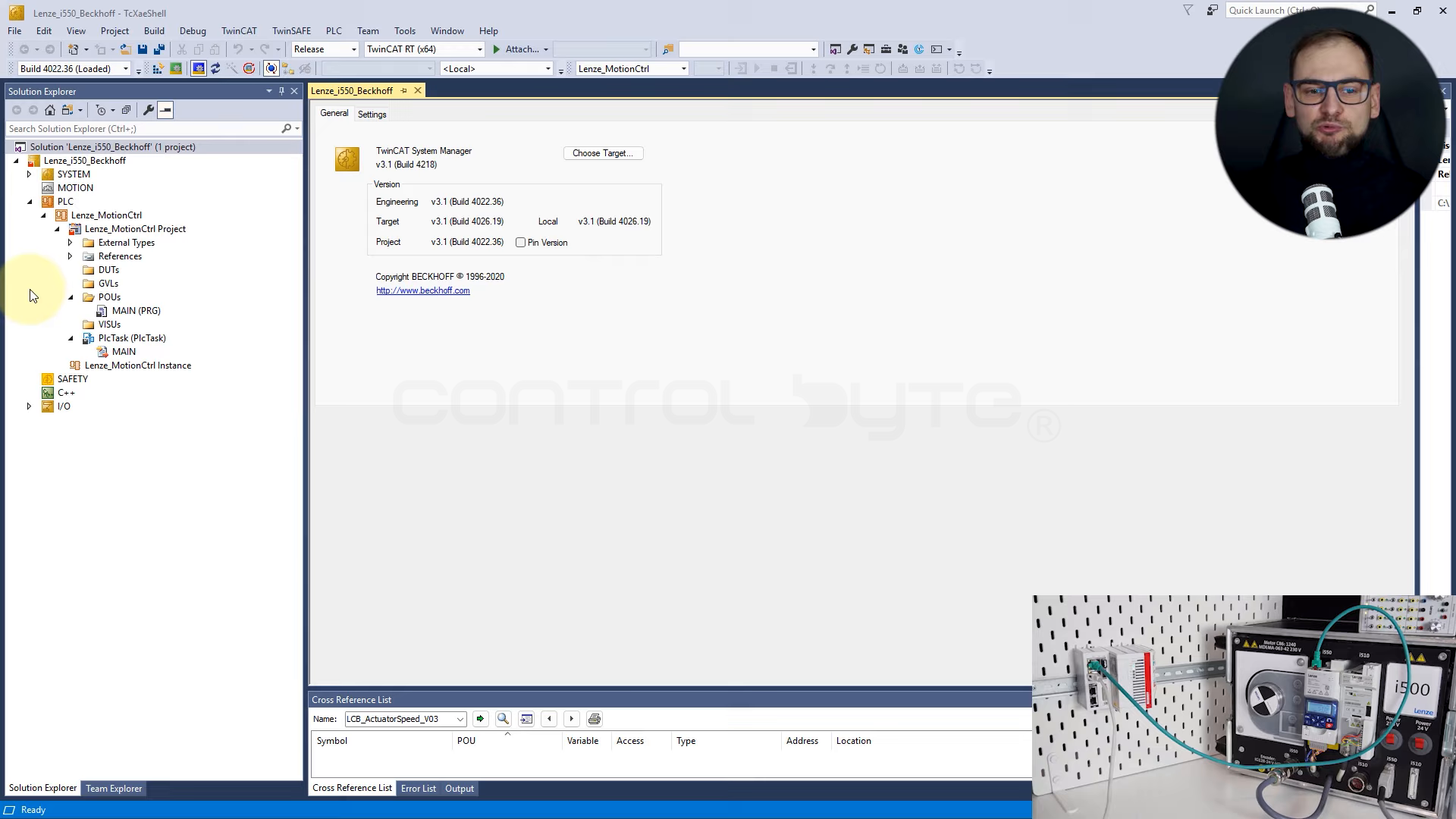
Task: Click the Show Online Data icon
Action: [271, 69]
